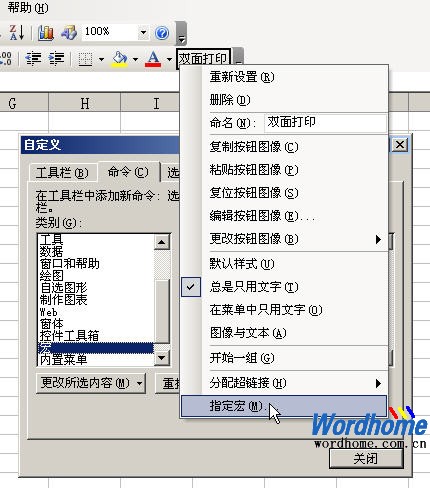Choose 默认样式(U) option
The height and width of the screenshot is (488, 430).
(285, 264)
